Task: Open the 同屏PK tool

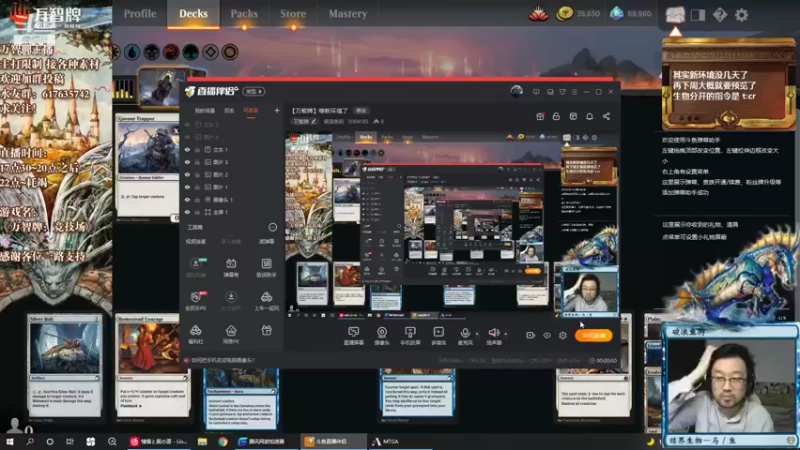Action: [x=231, y=334]
